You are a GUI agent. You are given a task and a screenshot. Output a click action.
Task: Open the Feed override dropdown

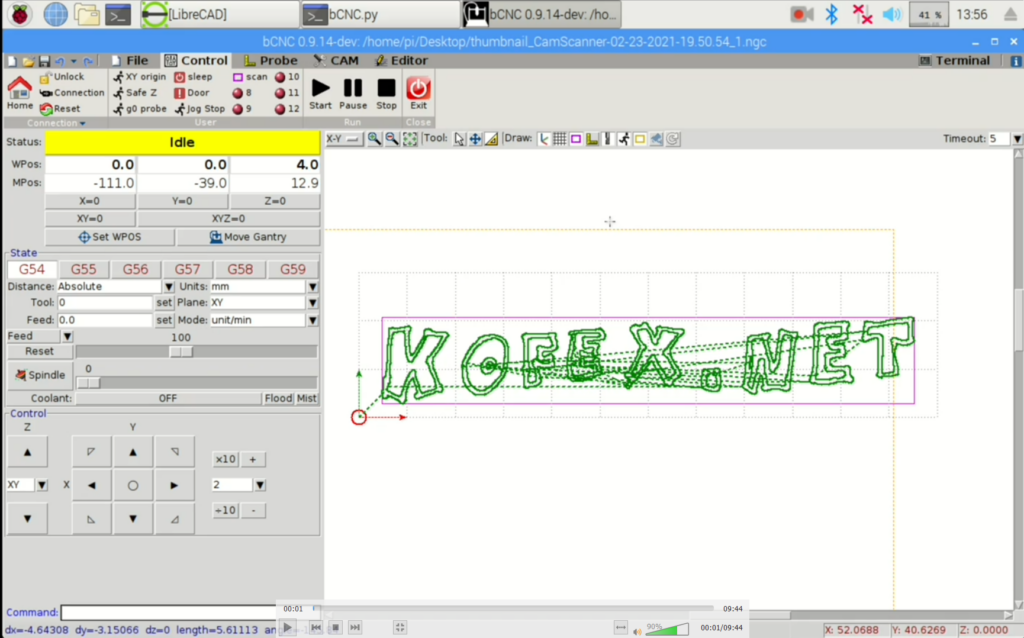click(x=67, y=336)
